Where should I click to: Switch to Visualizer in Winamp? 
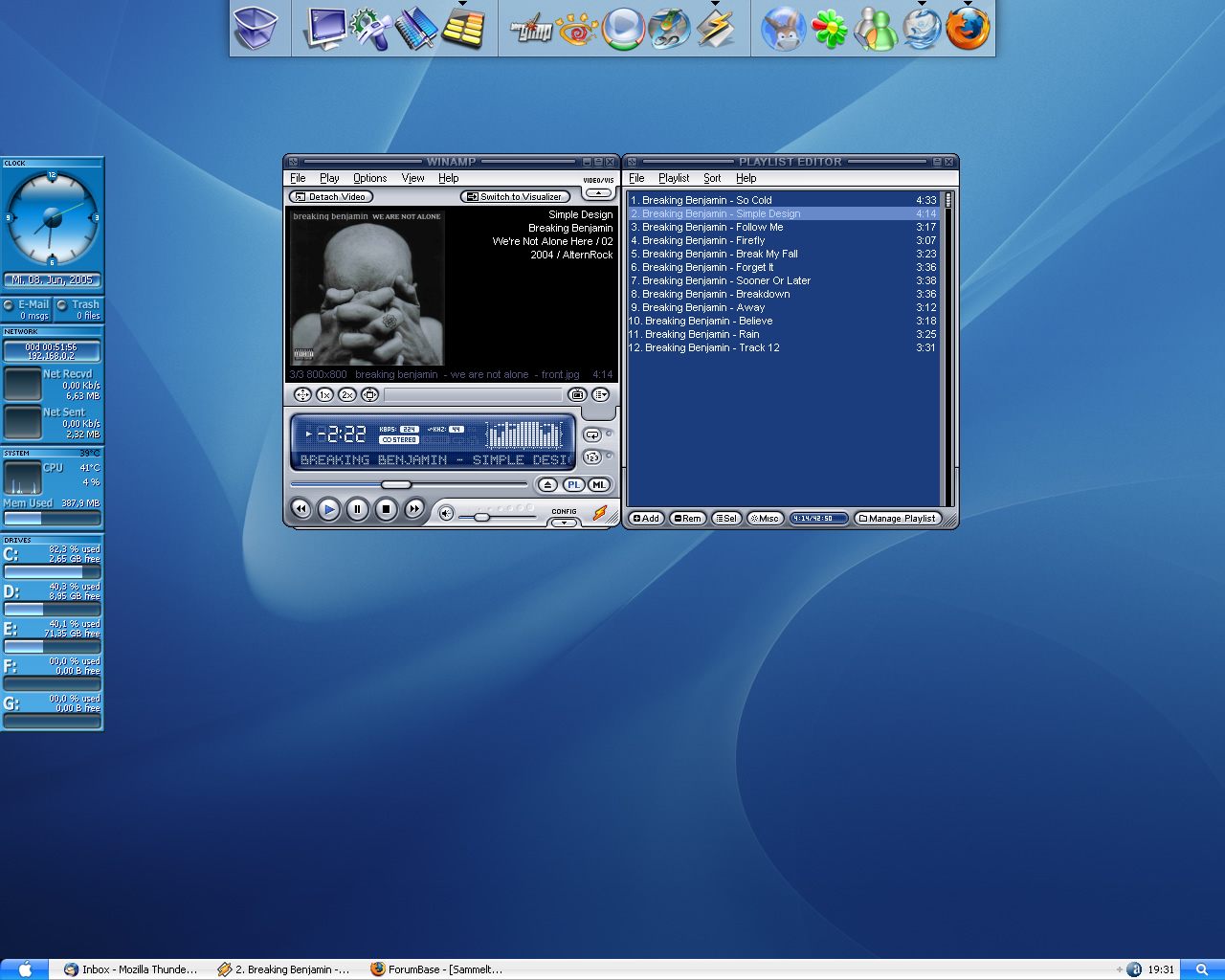point(515,196)
